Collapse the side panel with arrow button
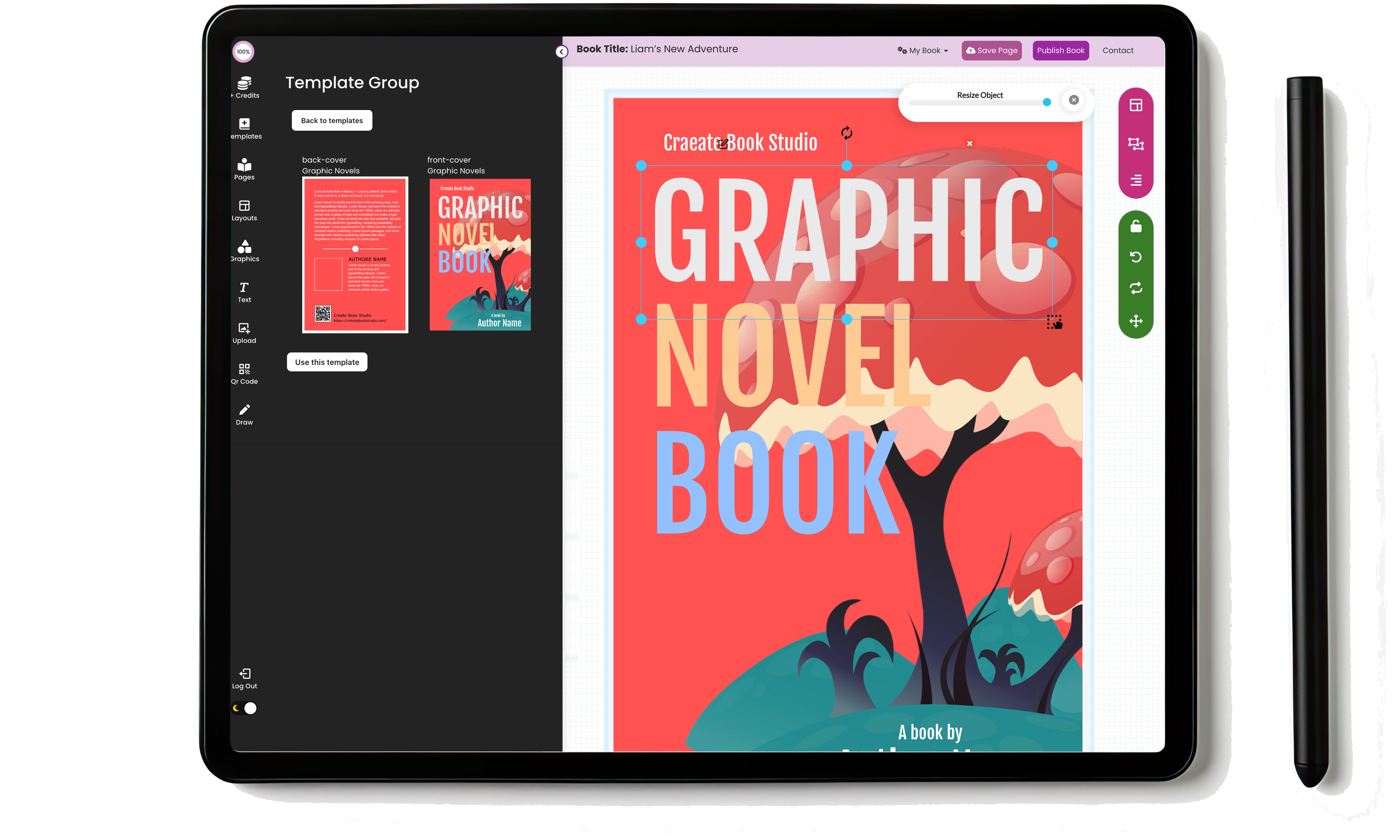This screenshot has height=840, width=1400. (561, 52)
